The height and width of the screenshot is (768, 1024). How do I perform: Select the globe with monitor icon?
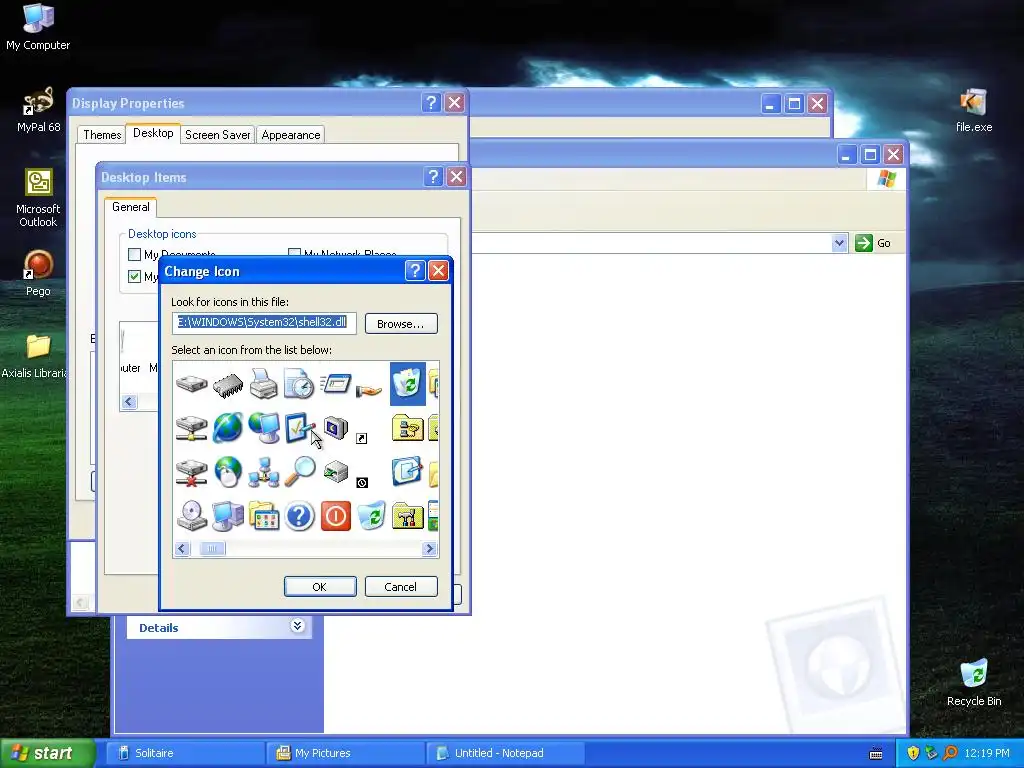click(x=264, y=428)
